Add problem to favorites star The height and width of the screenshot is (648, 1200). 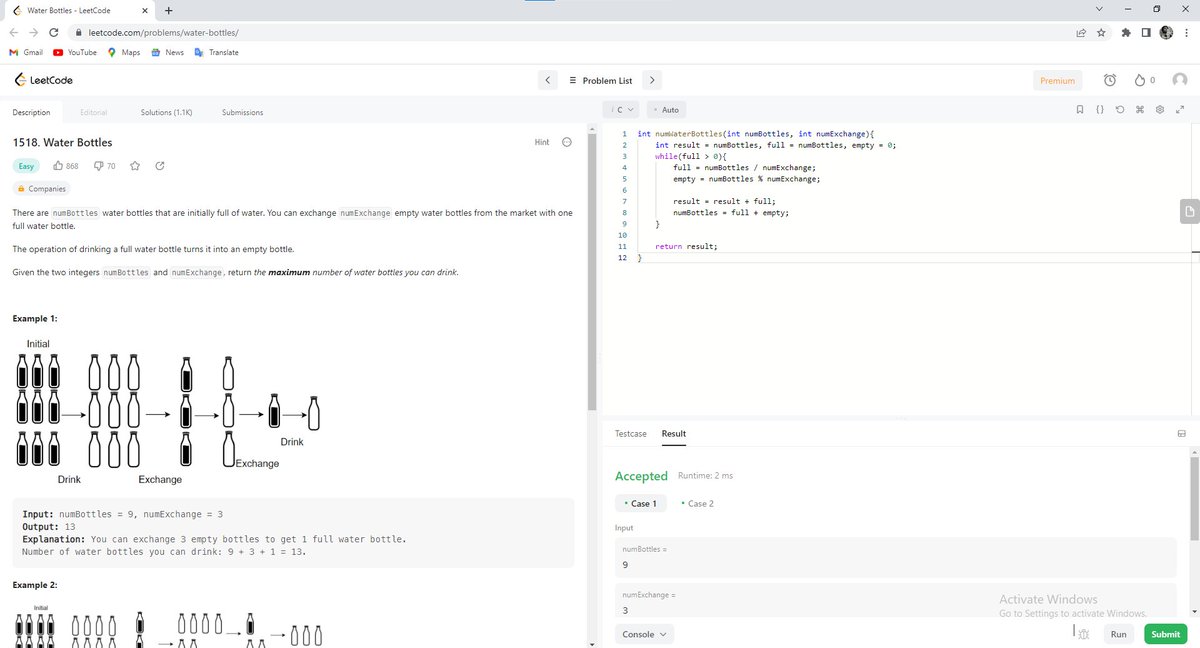(x=135, y=165)
